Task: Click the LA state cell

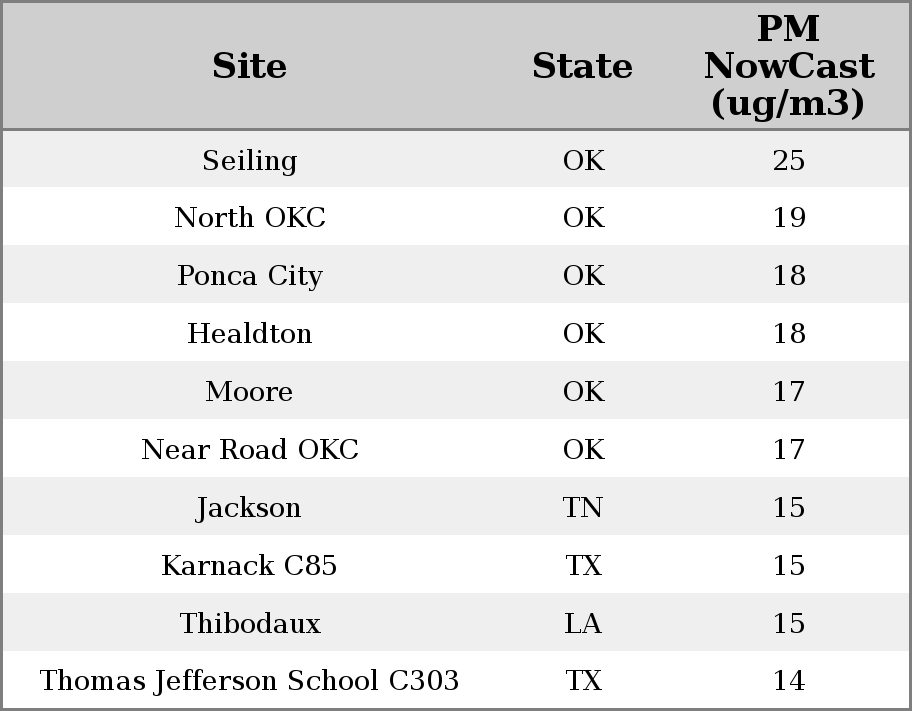Action: (583, 624)
